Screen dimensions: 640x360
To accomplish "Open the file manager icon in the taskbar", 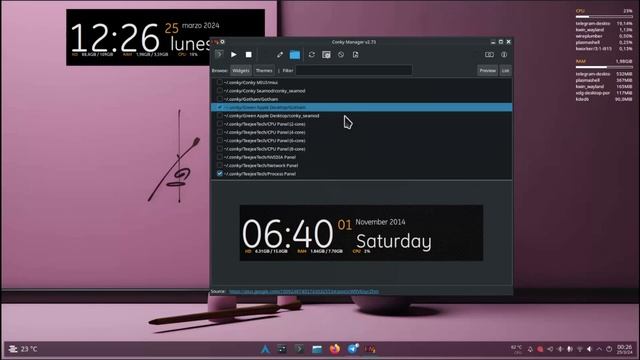I will coord(317,349).
